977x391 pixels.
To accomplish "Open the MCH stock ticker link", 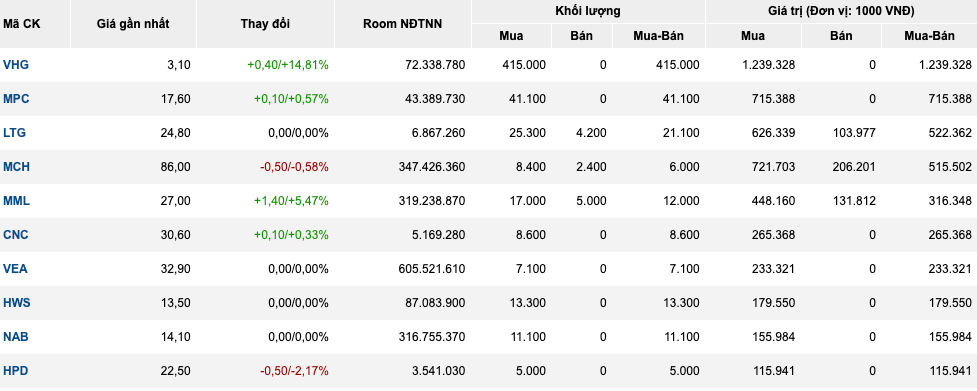I will (x=16, y=167).
